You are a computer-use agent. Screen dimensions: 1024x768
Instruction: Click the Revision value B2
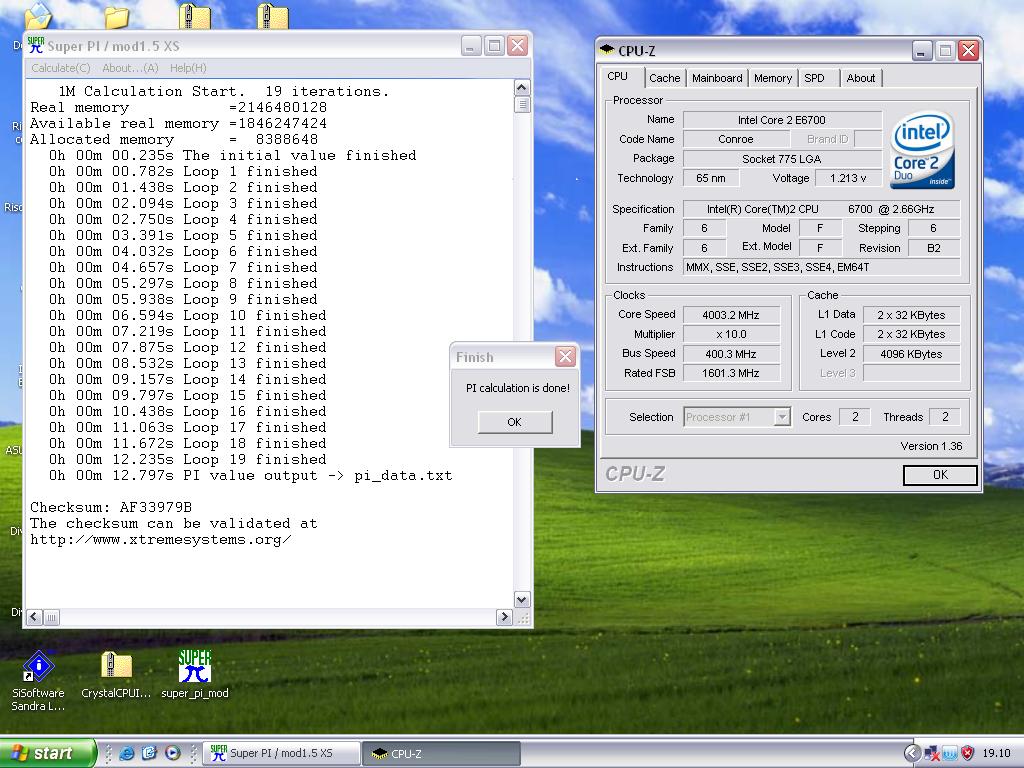coord(934,248)
